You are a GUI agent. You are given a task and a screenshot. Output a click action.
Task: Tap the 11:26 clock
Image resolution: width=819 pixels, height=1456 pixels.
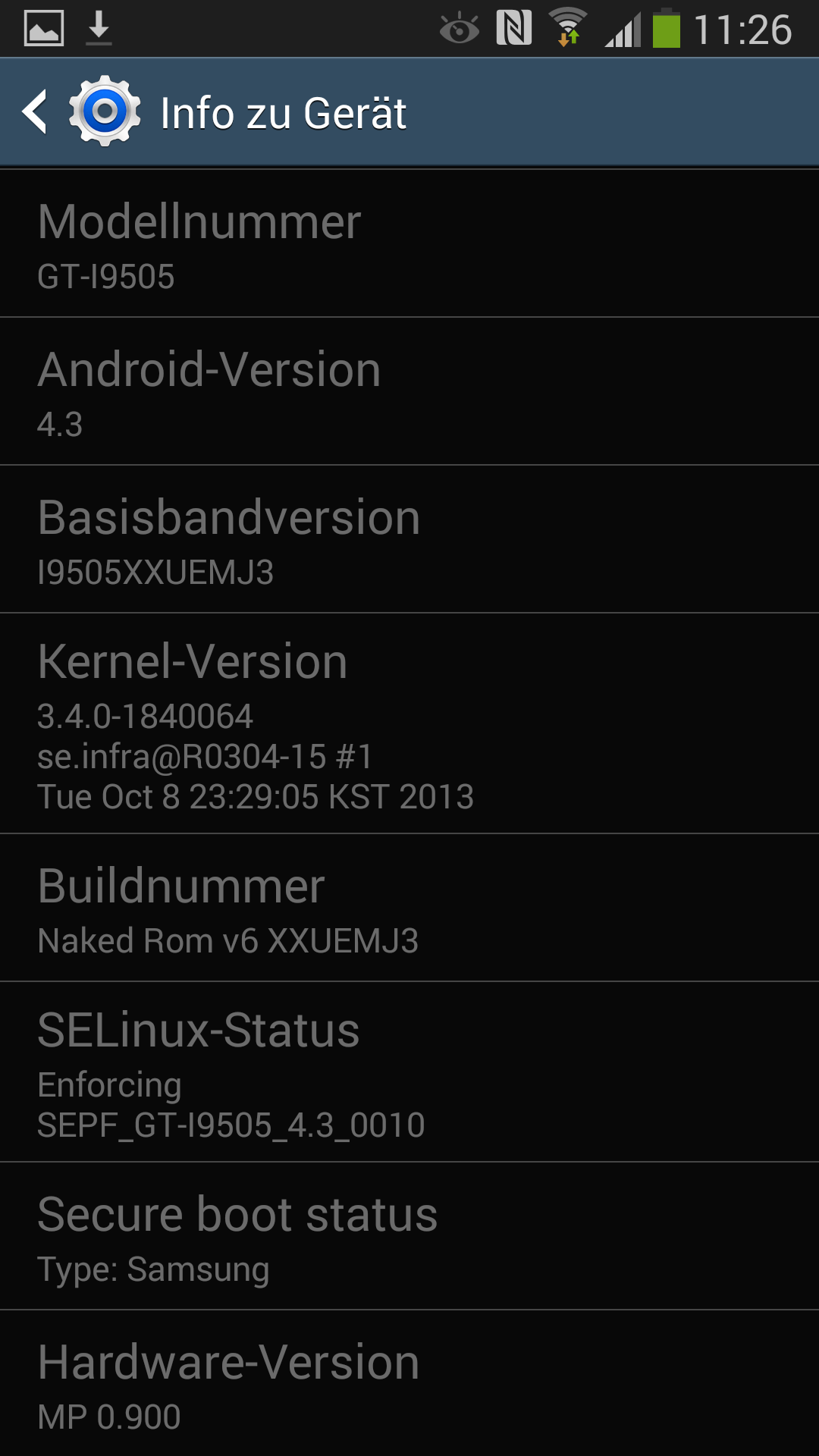(743, 30)
